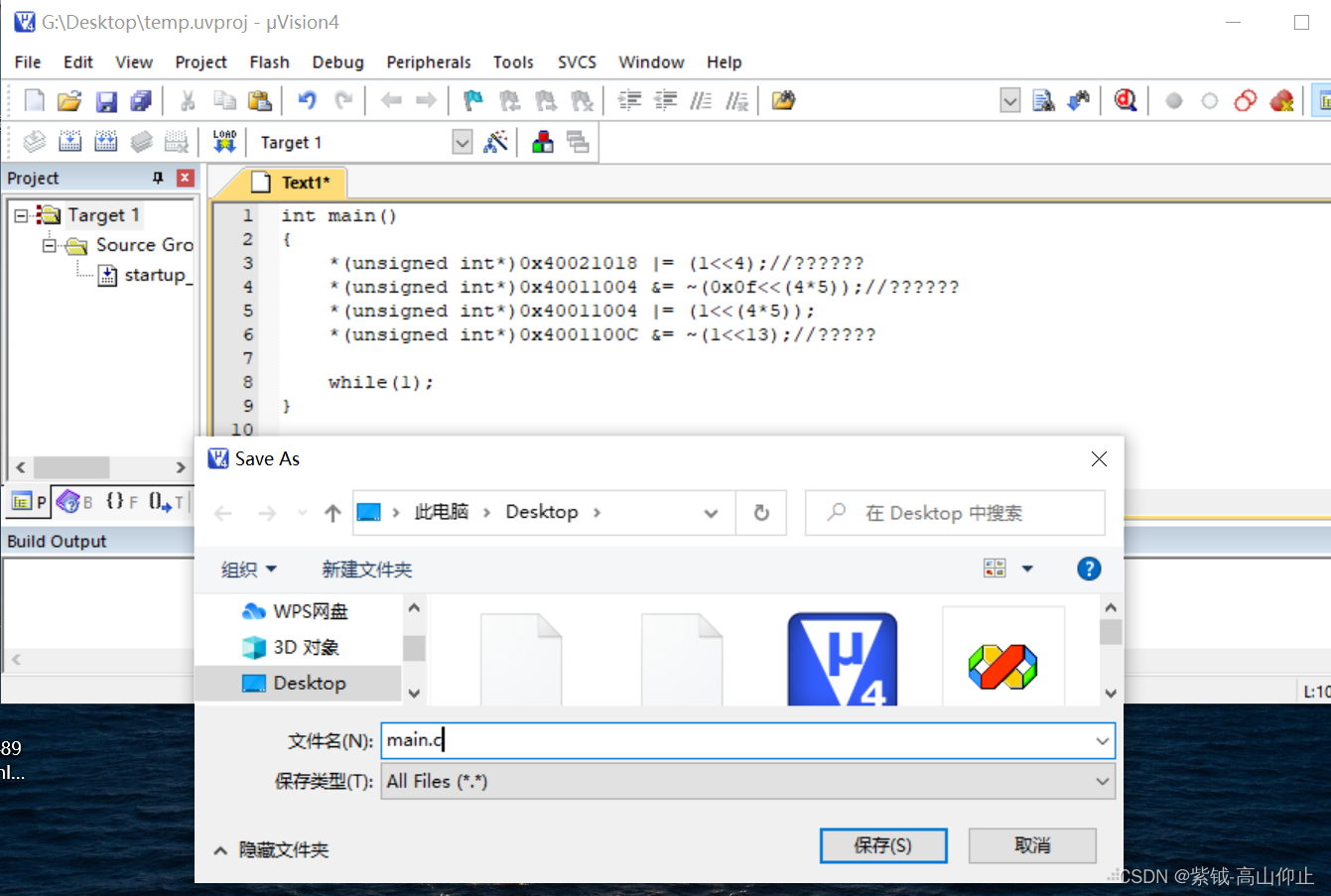
Task: Open the Options for Target dialog via wand icon
Action: tap(496, 141)
